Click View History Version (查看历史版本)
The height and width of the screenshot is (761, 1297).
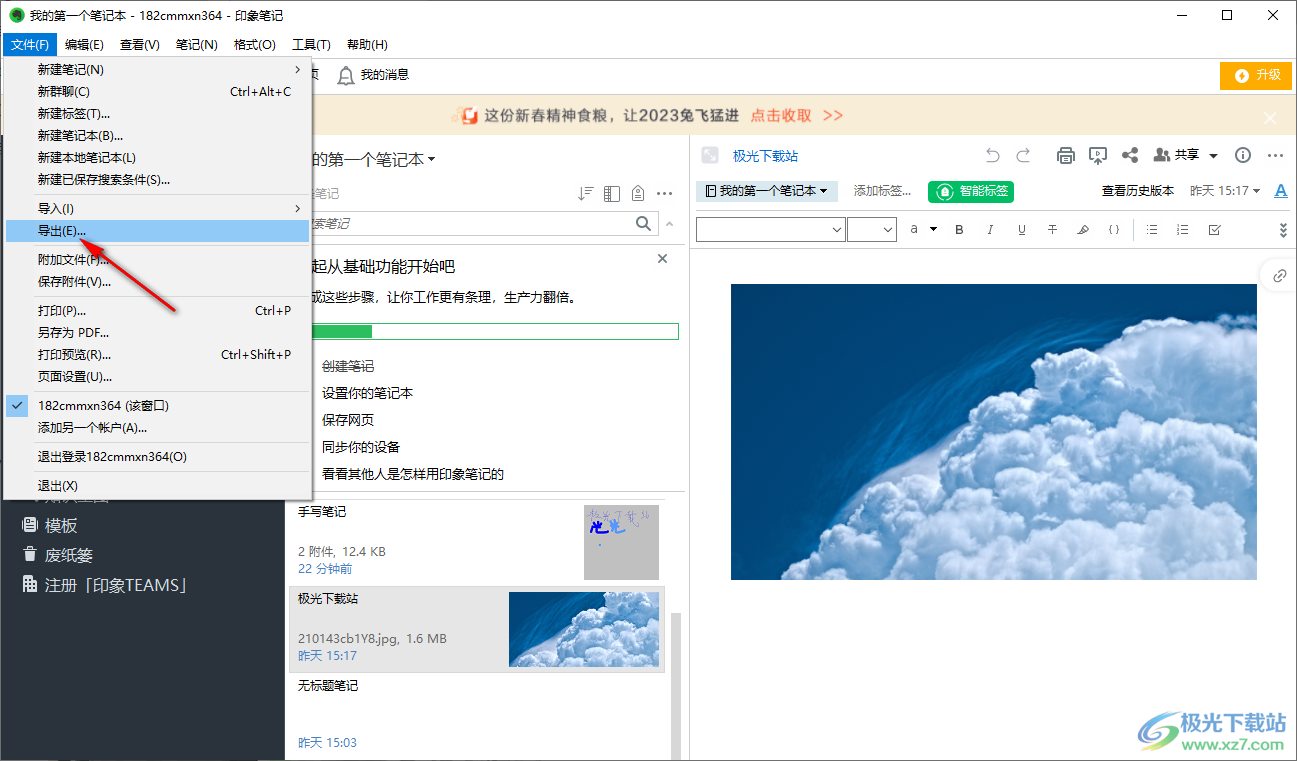[1138, 191]
